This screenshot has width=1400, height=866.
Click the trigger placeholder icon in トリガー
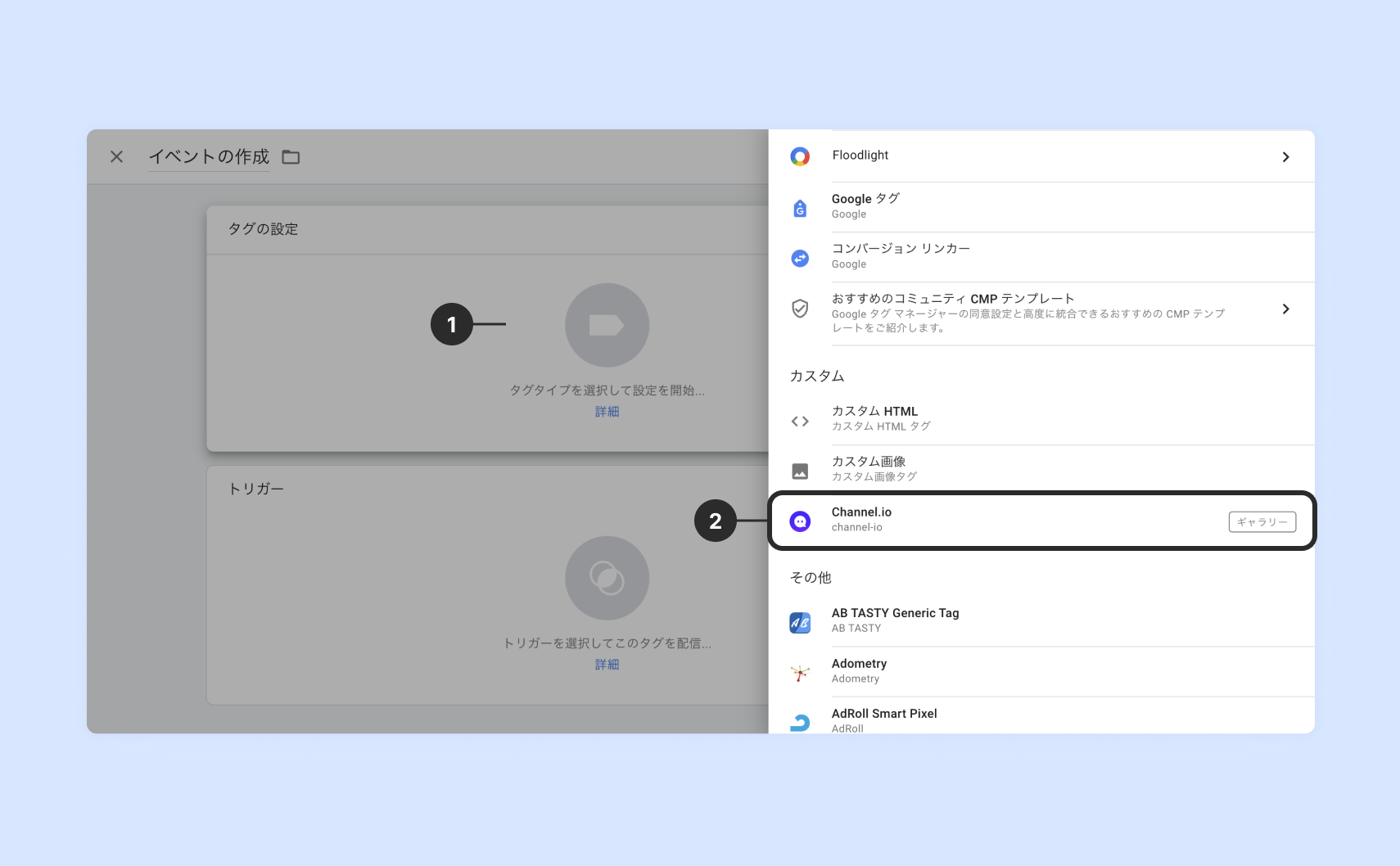click(607, 578)
